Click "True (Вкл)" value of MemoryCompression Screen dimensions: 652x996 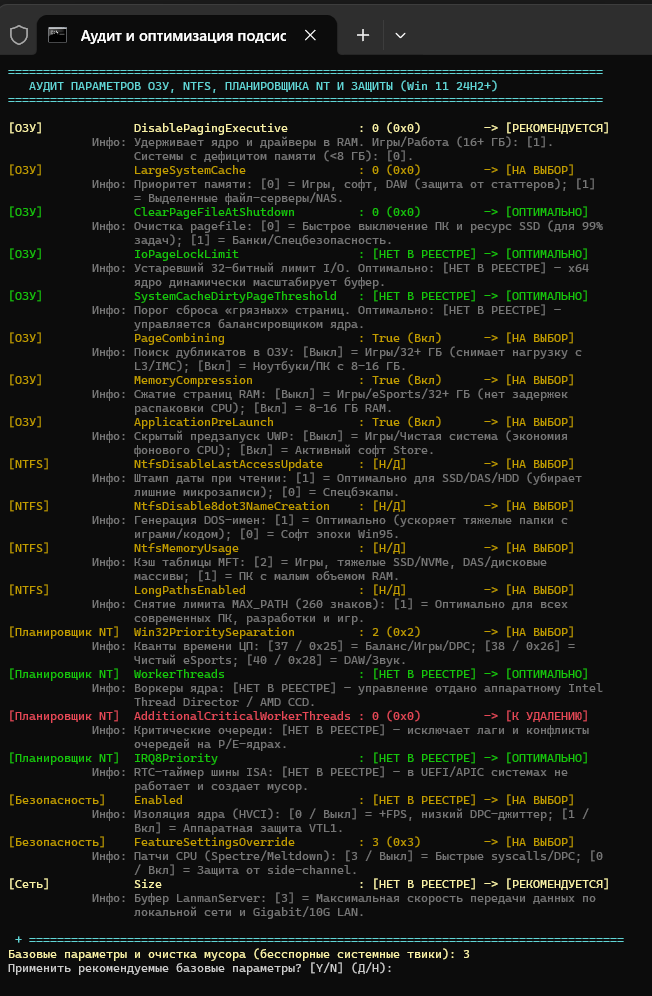coord(407,380)
